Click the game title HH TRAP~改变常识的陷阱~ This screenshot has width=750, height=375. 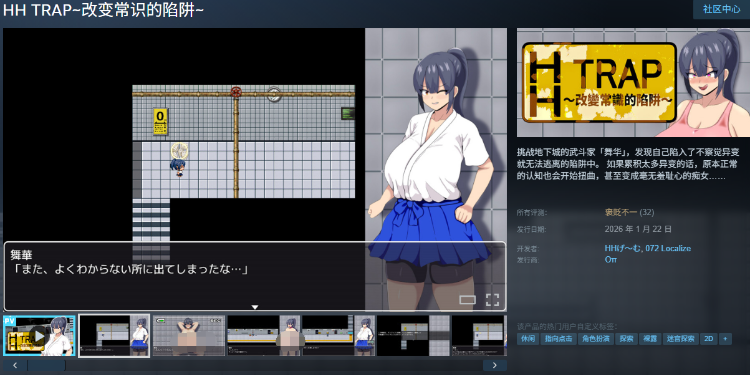104,11
